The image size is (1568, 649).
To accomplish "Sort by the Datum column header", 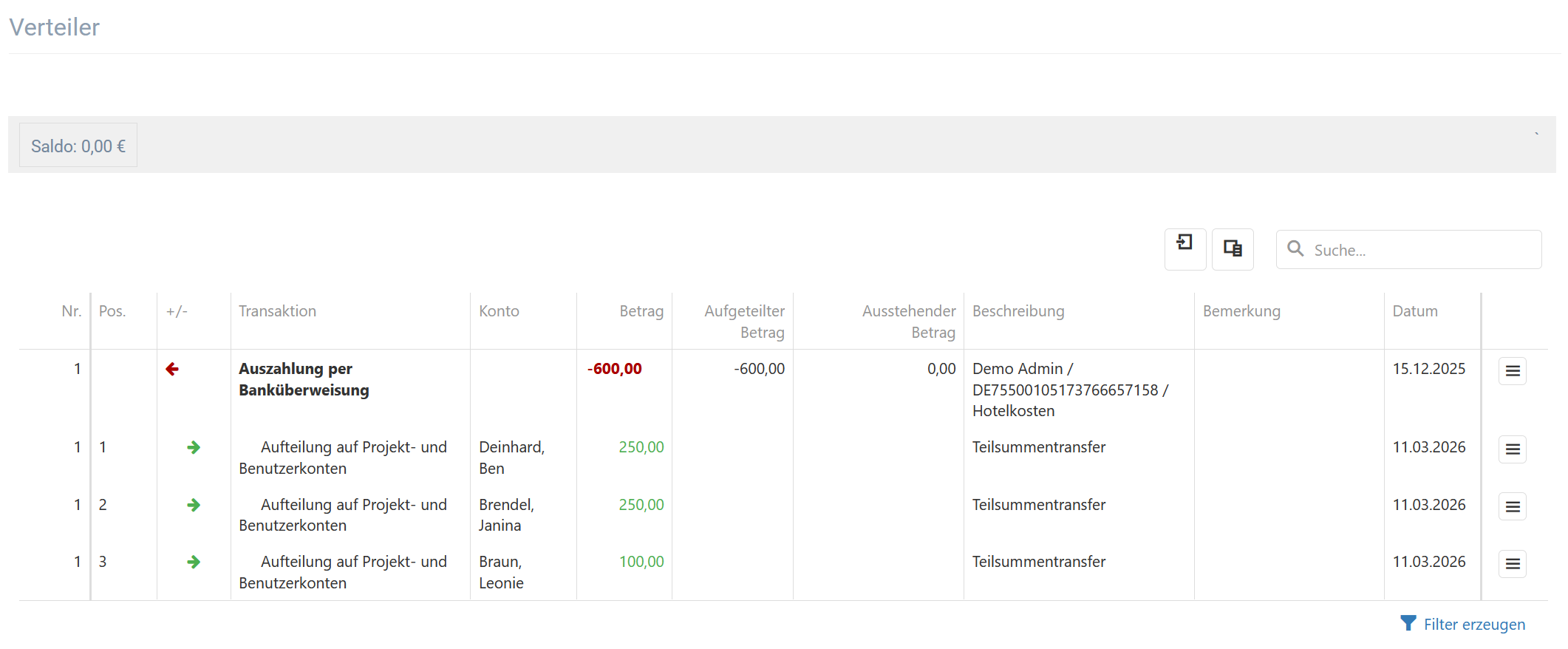I will tap(1414, 311).
